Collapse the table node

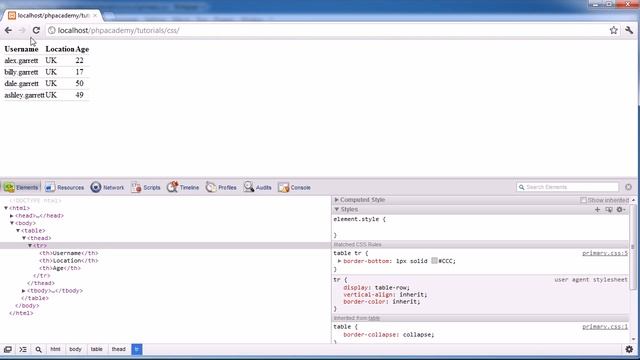[18, 231]
